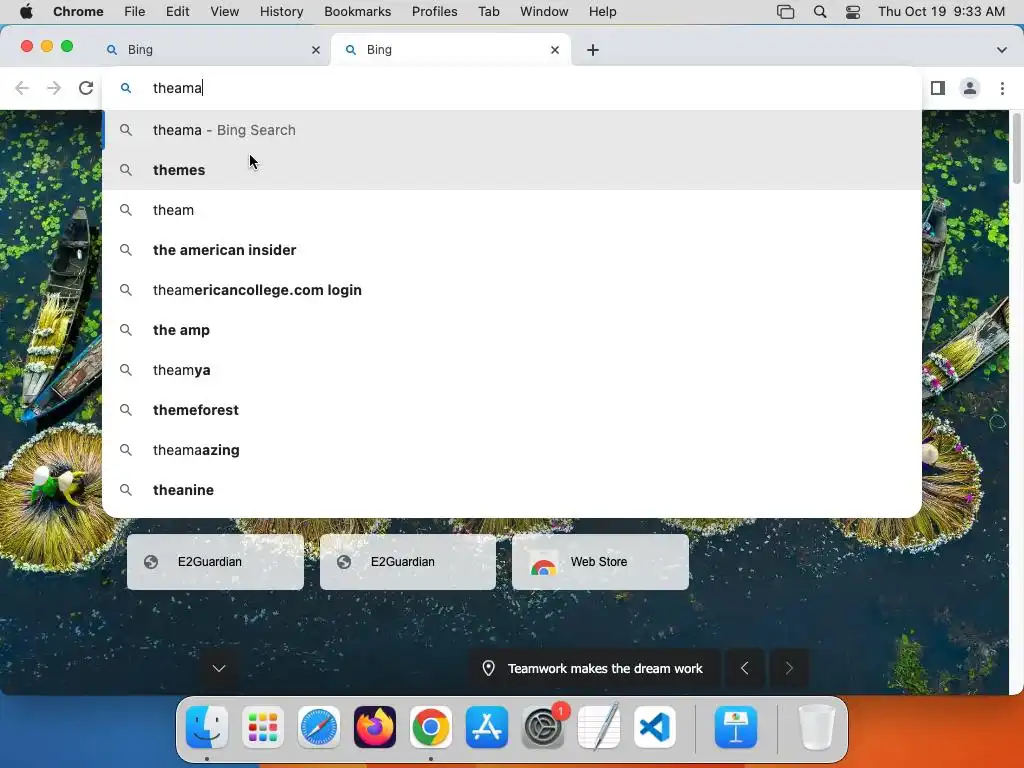
Task: Click Chrome icon in the Dock
Action: pyautogui.click(x=430, y=727)
